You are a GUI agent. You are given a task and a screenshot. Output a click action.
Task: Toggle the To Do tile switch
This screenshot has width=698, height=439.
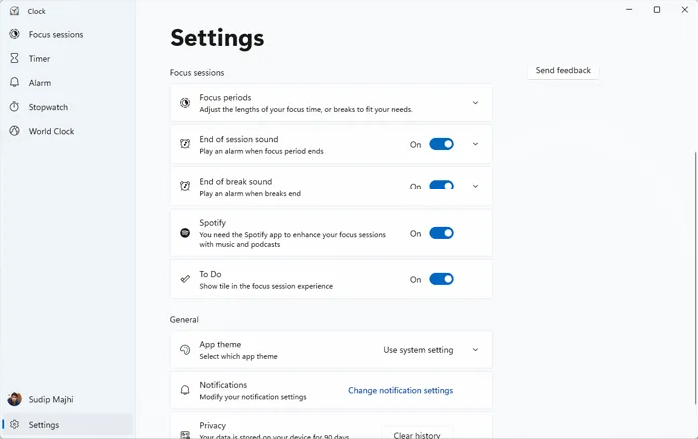click(441, 279)
